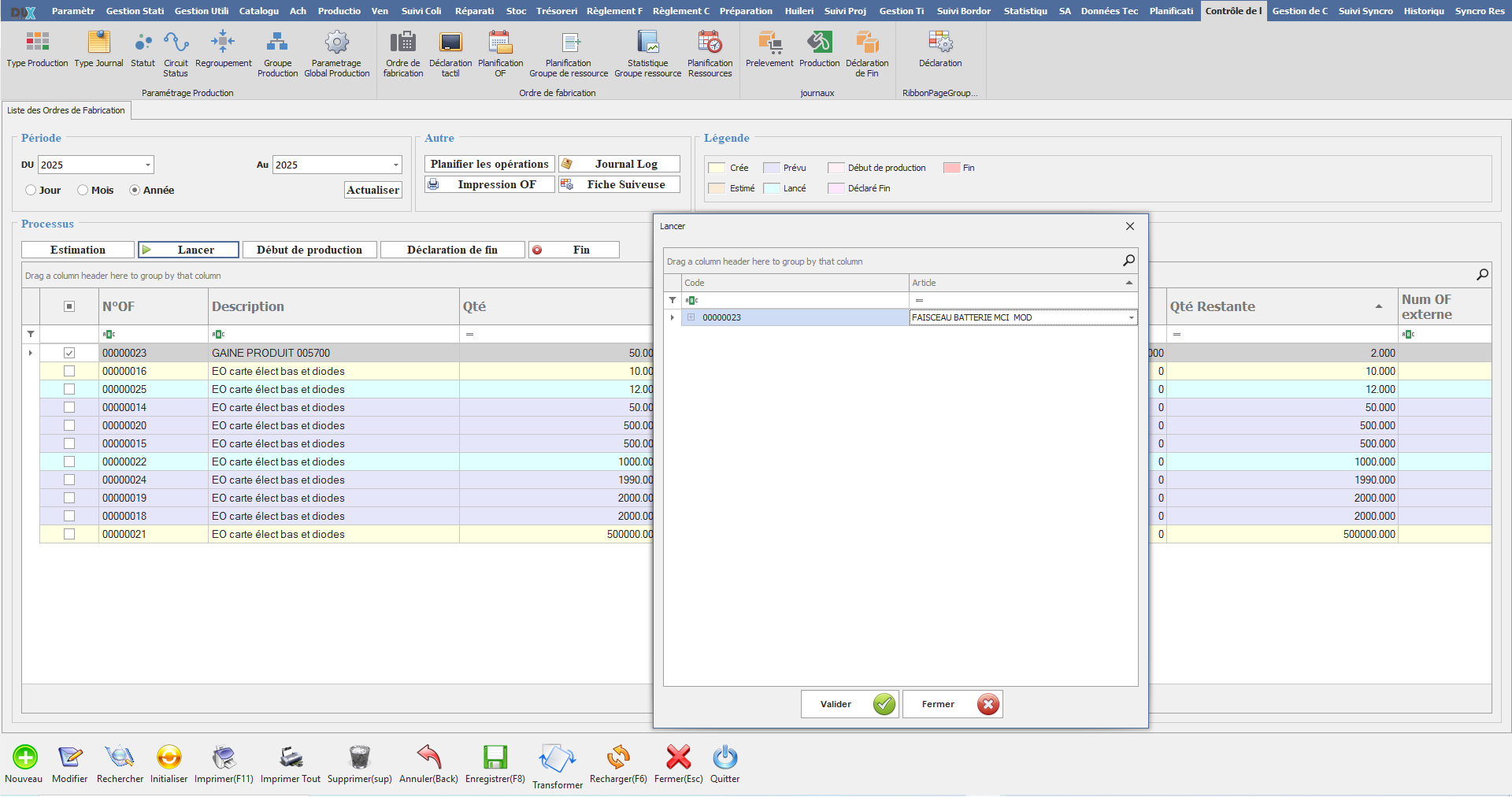Open Déclaration de Fin icon
This screenshot has height=797, width=1512.
[x=867, y=43]
